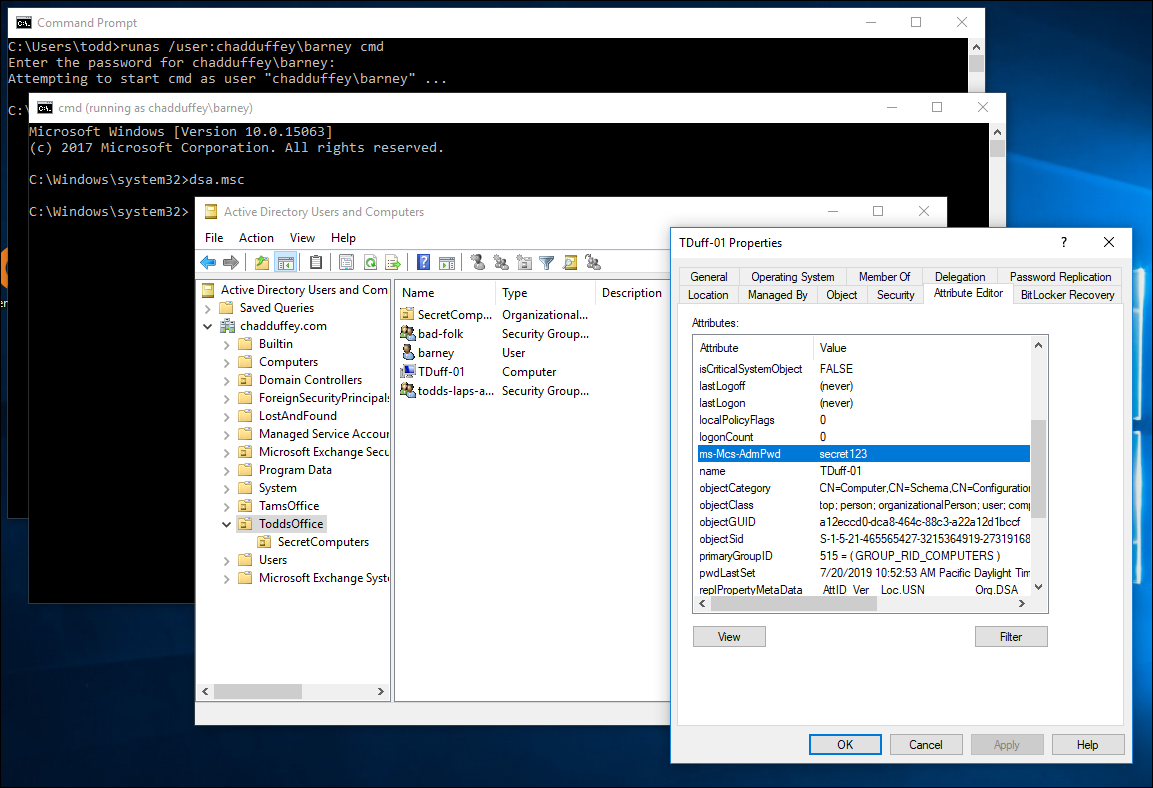Sort the list by Name column header

tap(446, 293)
